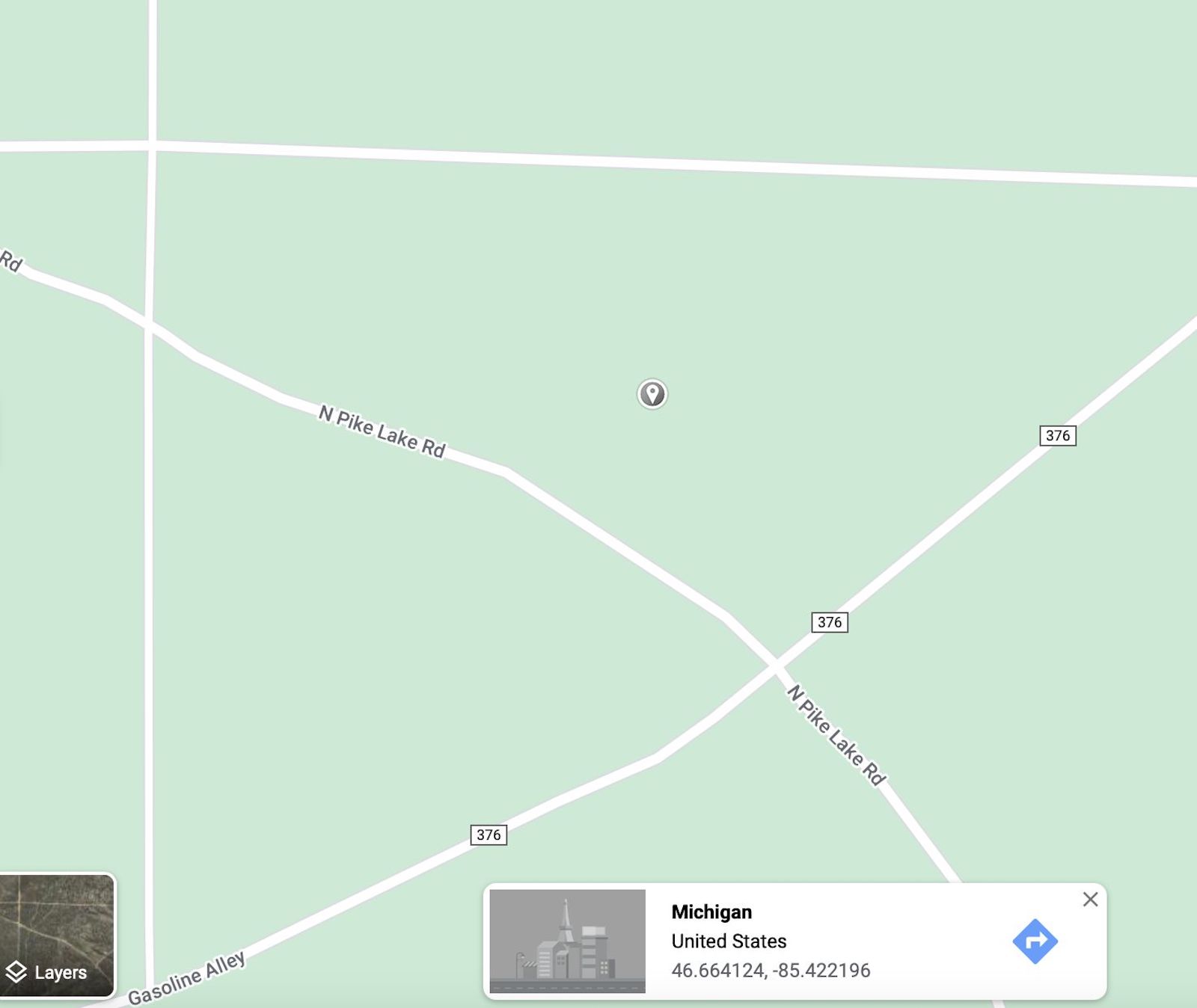Click N Pike Lake Rd label past the 376 crossing
Image resolution: width=1197 pixels, height=1008 pixels.
click(836, 735)
